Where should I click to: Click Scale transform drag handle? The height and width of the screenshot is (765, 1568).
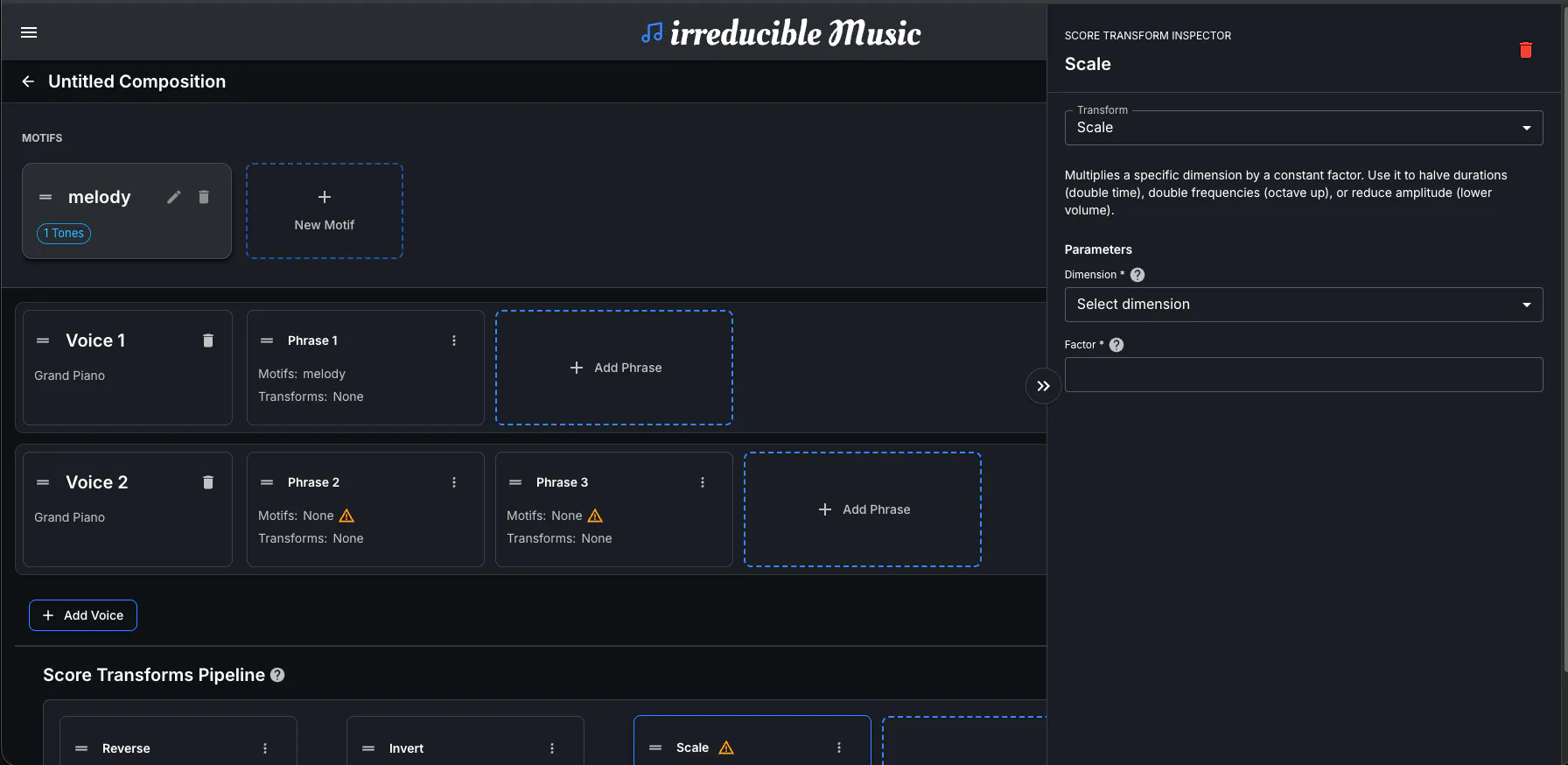click(655, 747)
